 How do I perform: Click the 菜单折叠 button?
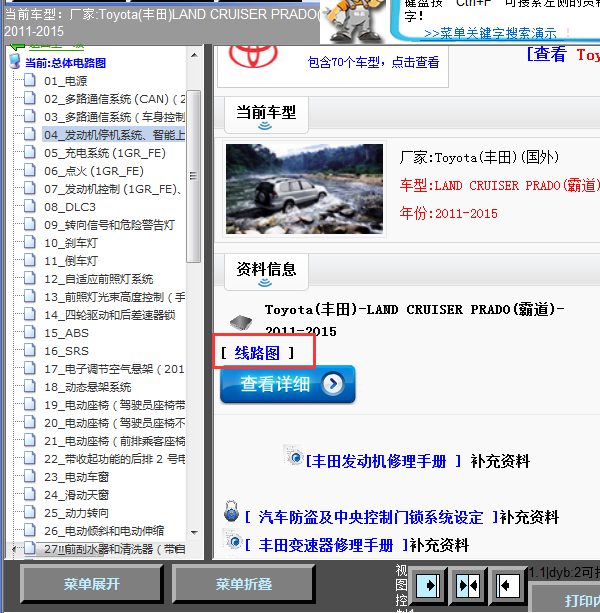tap(244, 584)
